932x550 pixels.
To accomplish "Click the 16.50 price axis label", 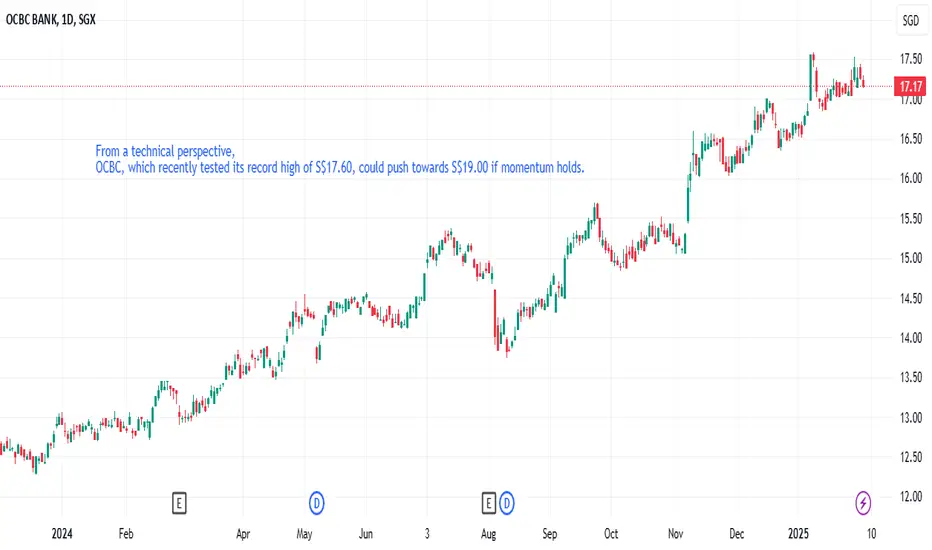I will [x=911, y=139].
